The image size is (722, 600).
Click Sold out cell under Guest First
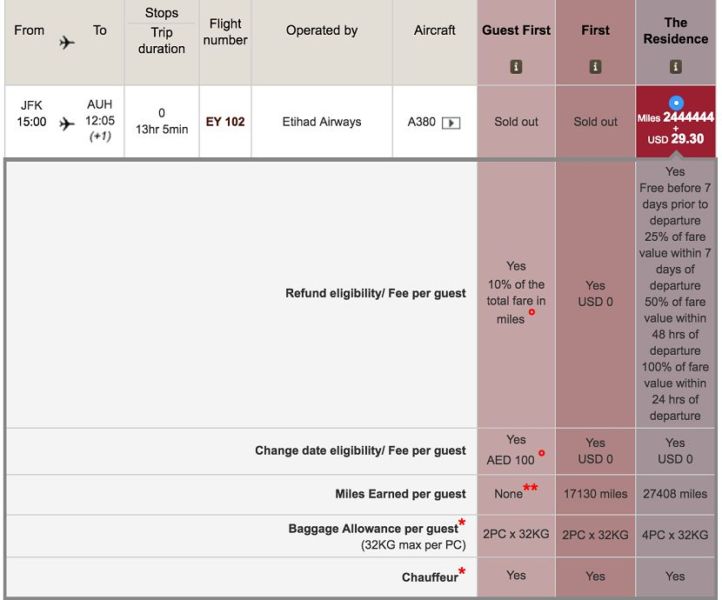(x=516, y=122)
